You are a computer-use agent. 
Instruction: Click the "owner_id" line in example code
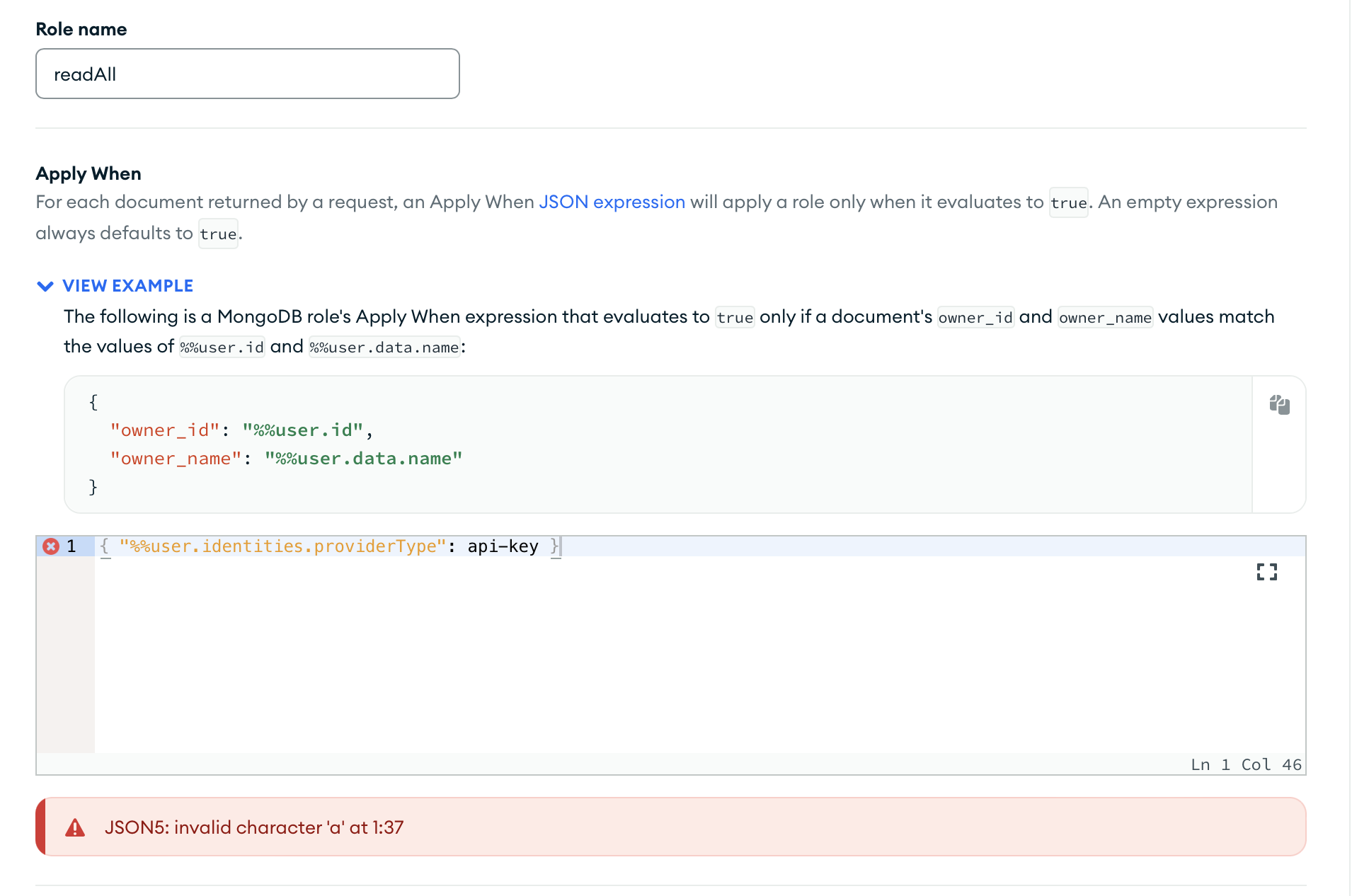[241, 430]
